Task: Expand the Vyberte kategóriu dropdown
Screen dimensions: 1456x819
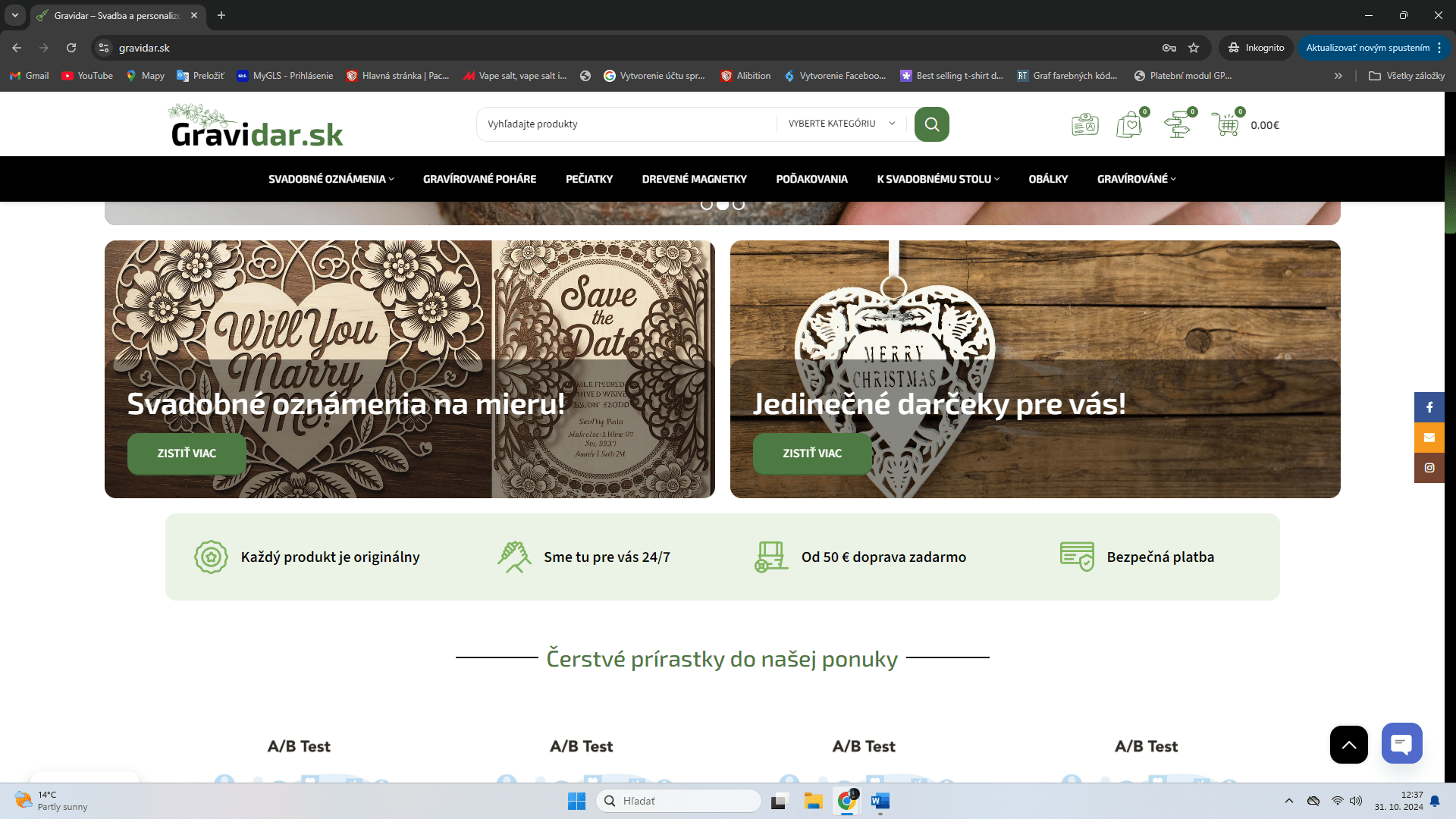Action: (x=842, y=124)
